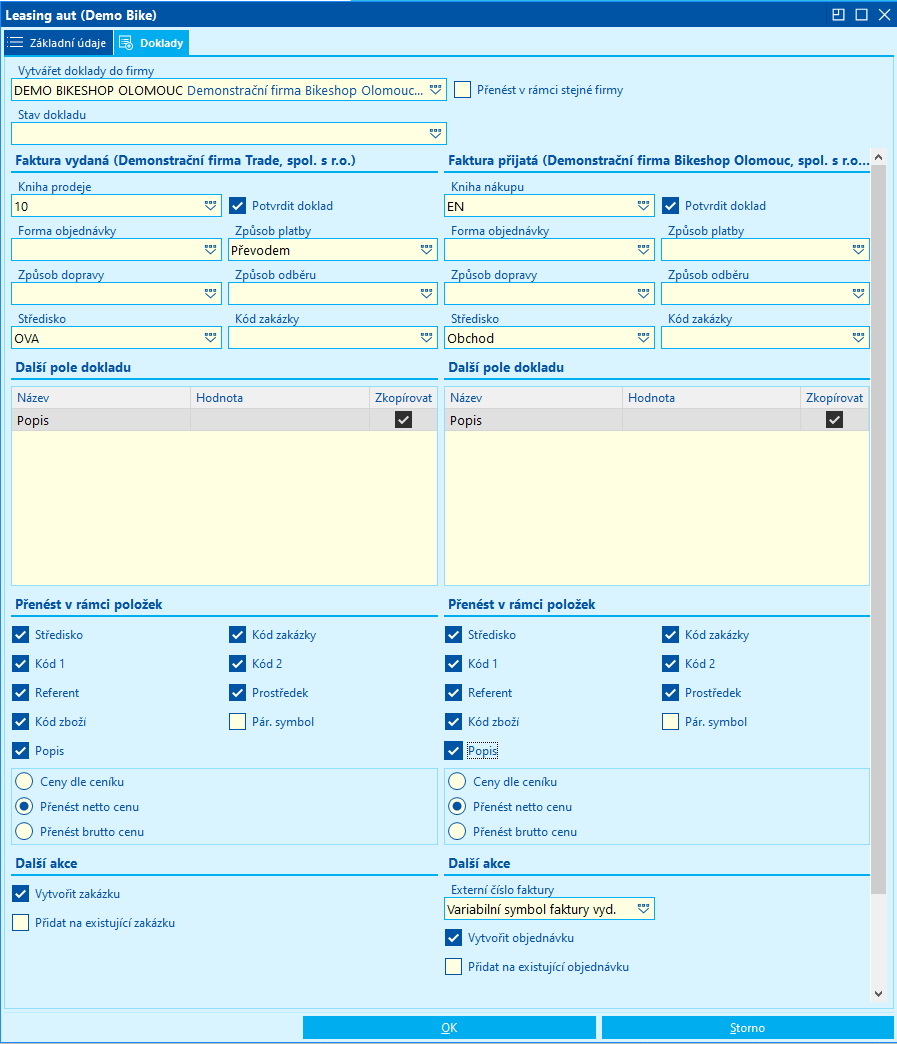Open Kód zakázky dropdown in Faktura vydaná
The height and width of the screenshot is (1044, 897).
pos(427,338)
